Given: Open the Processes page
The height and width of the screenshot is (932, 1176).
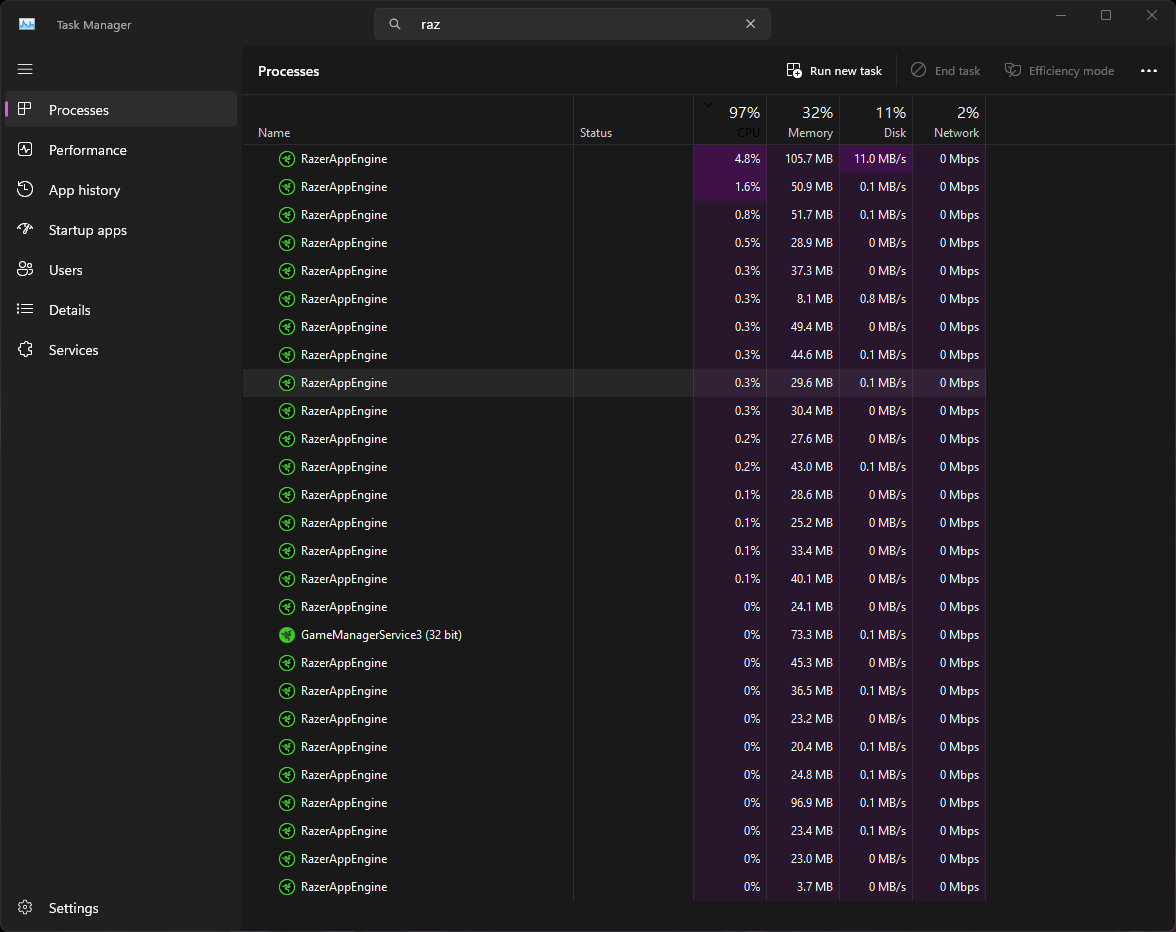Looking at the screenshot, I should 121,109.
